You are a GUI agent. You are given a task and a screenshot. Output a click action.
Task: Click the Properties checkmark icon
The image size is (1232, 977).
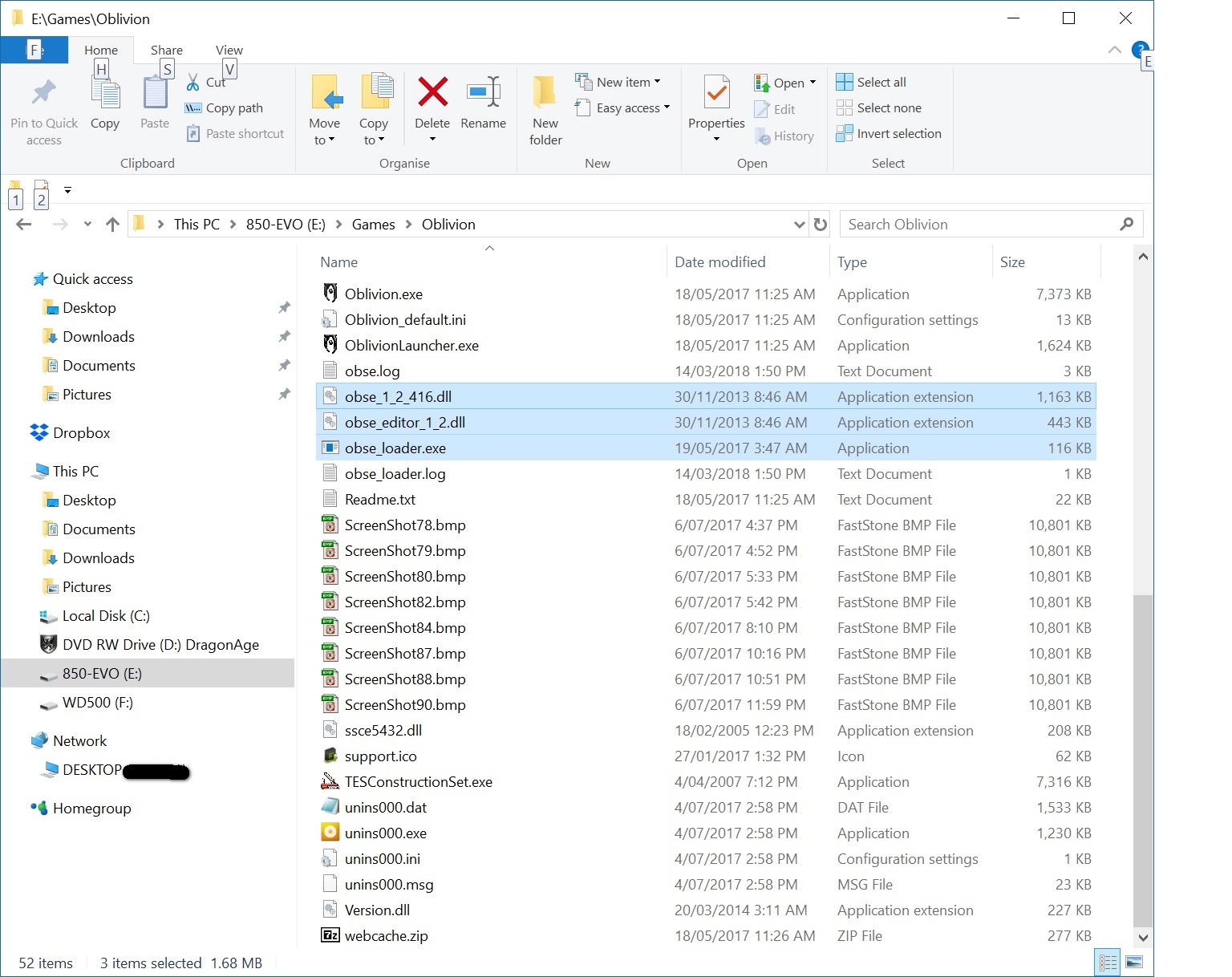[716, 92]
